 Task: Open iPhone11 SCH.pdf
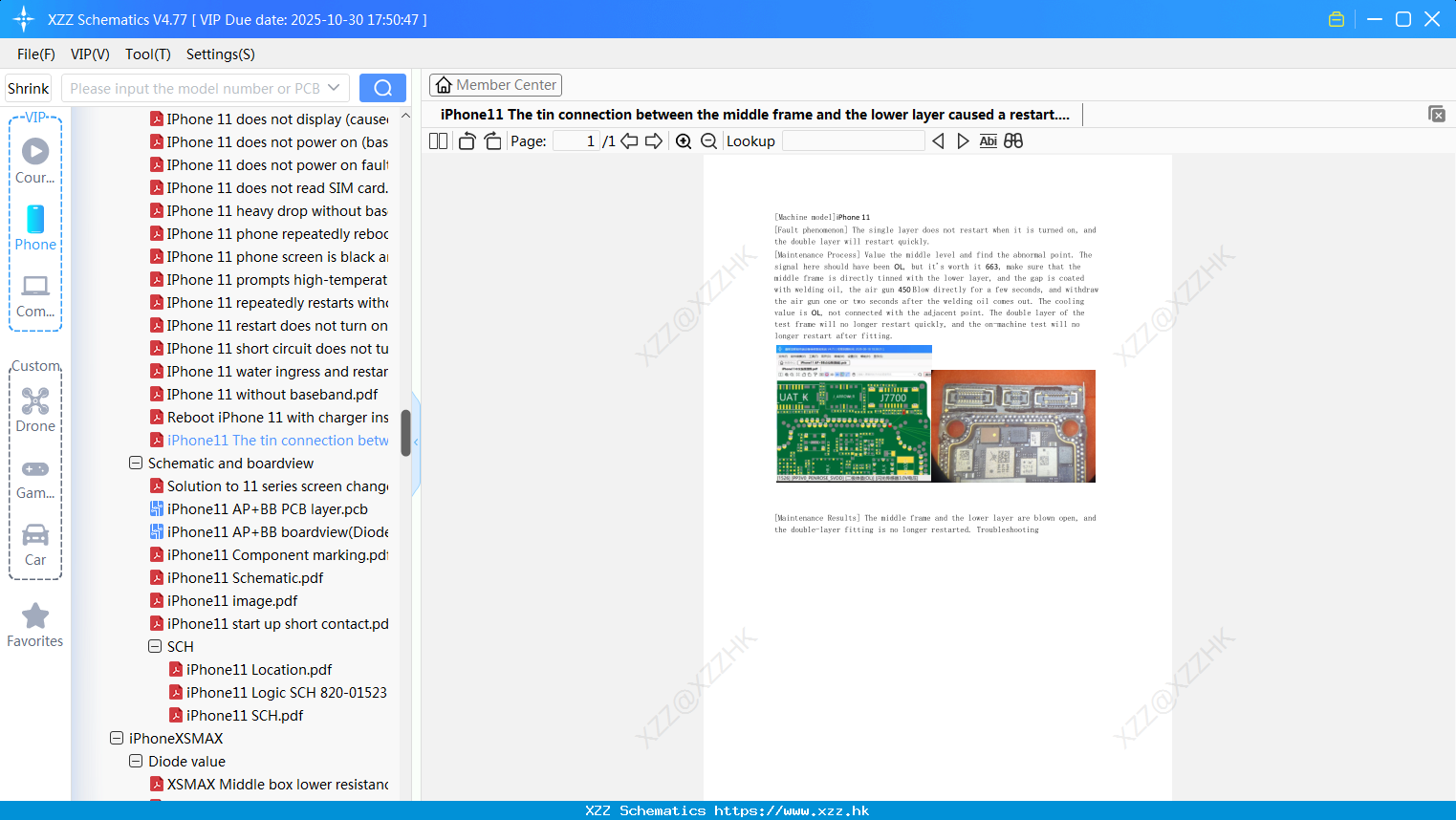(x=236, y=715)
